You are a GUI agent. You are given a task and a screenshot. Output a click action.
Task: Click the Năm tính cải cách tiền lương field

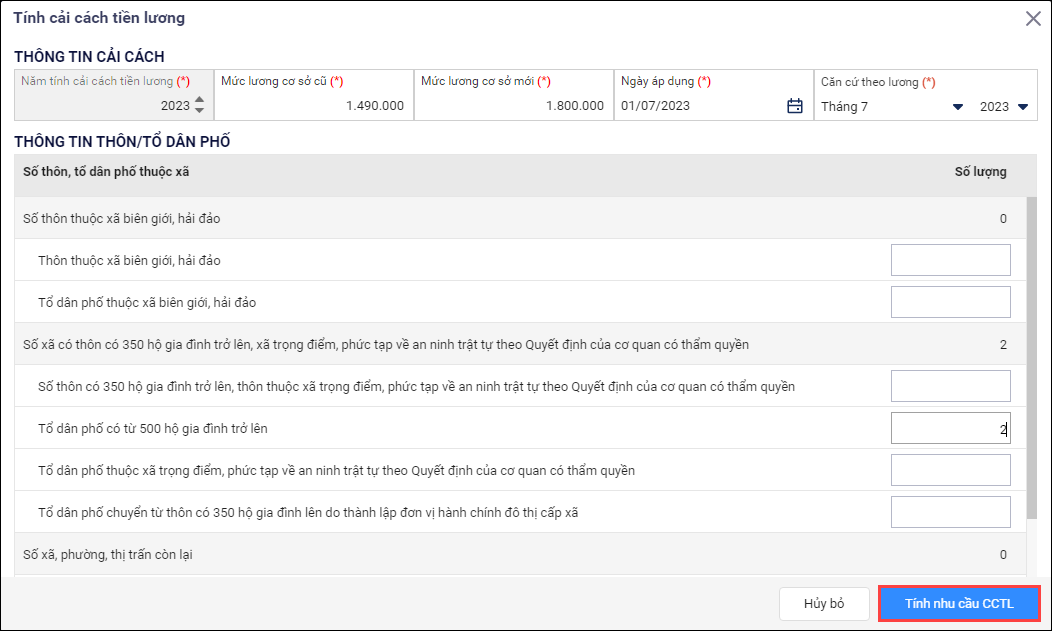click(x=114, y=95)
